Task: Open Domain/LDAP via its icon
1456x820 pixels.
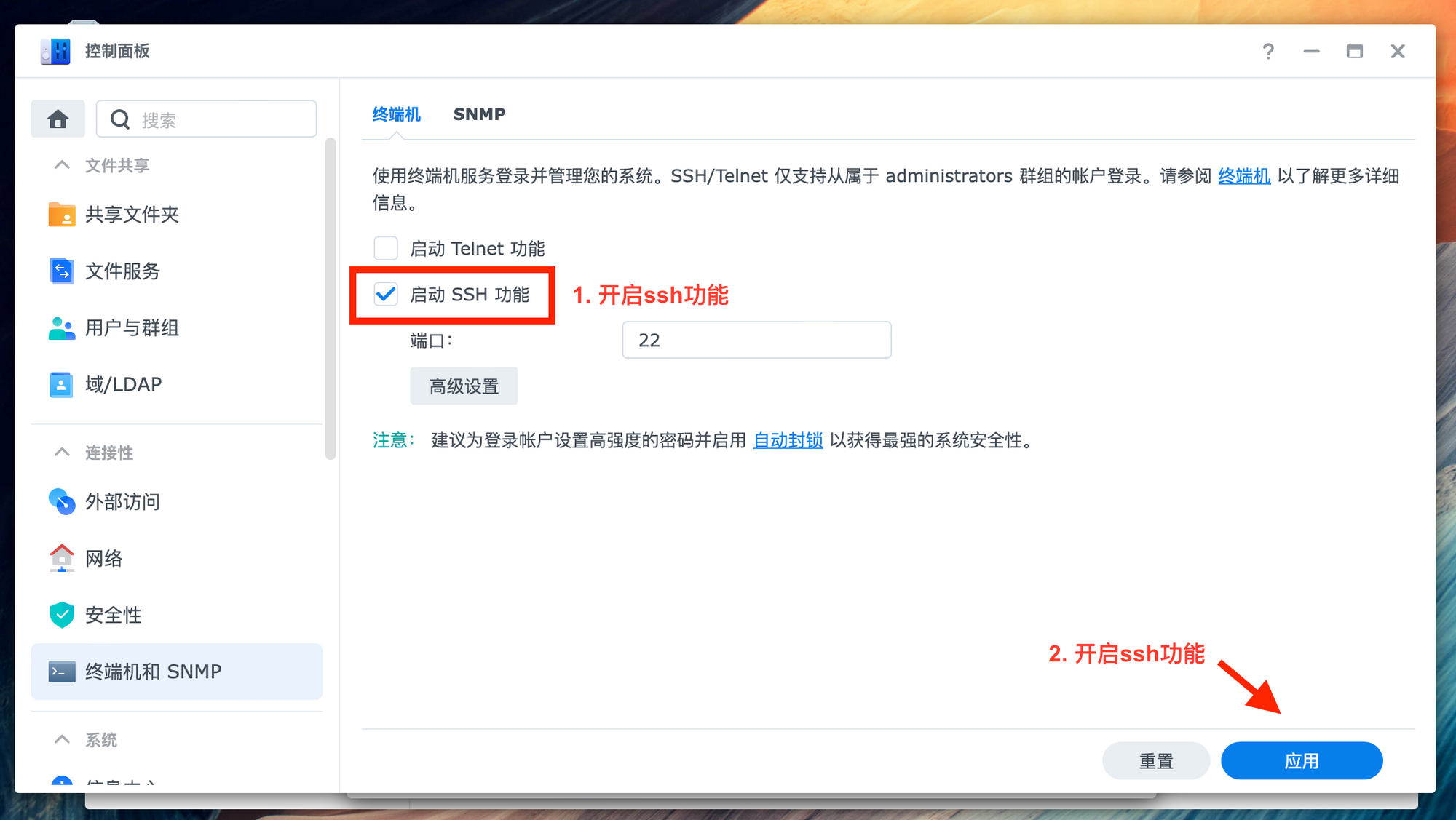Action: pyautogui.click(x=62, y=384)
